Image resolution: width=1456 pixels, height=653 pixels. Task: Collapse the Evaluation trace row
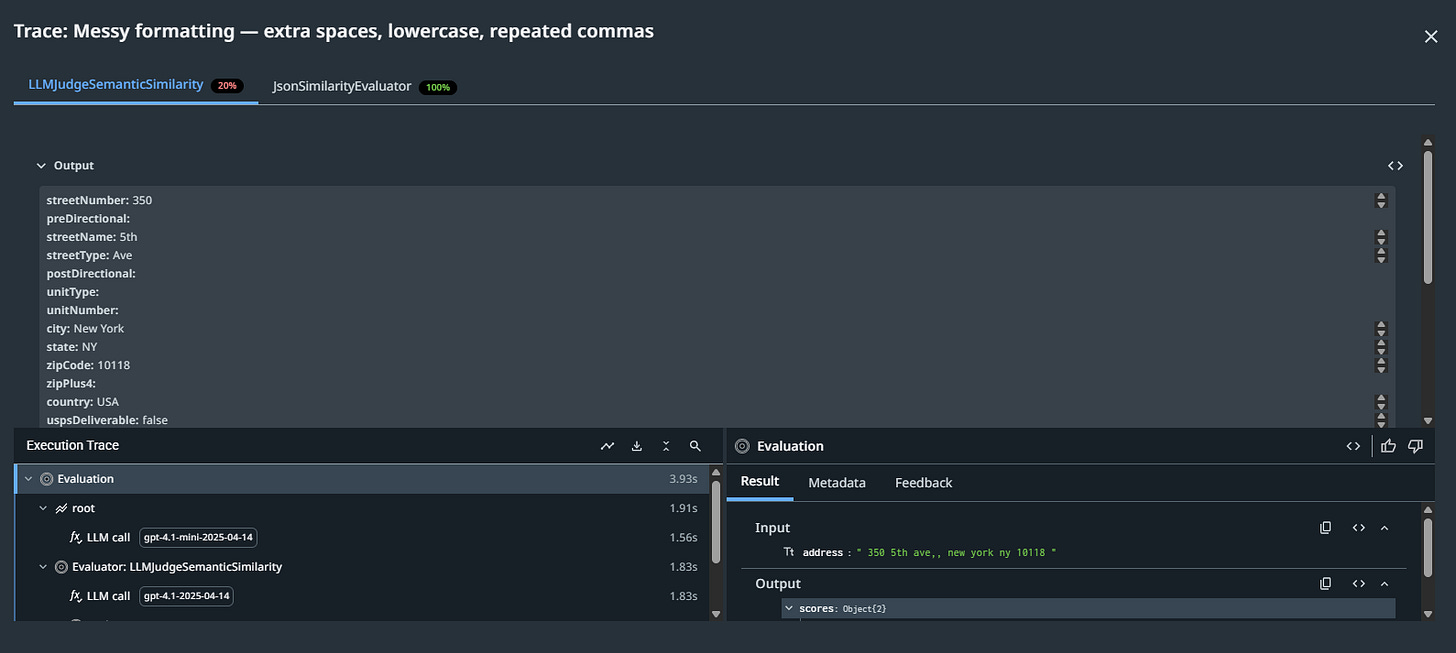click(28, 479)
